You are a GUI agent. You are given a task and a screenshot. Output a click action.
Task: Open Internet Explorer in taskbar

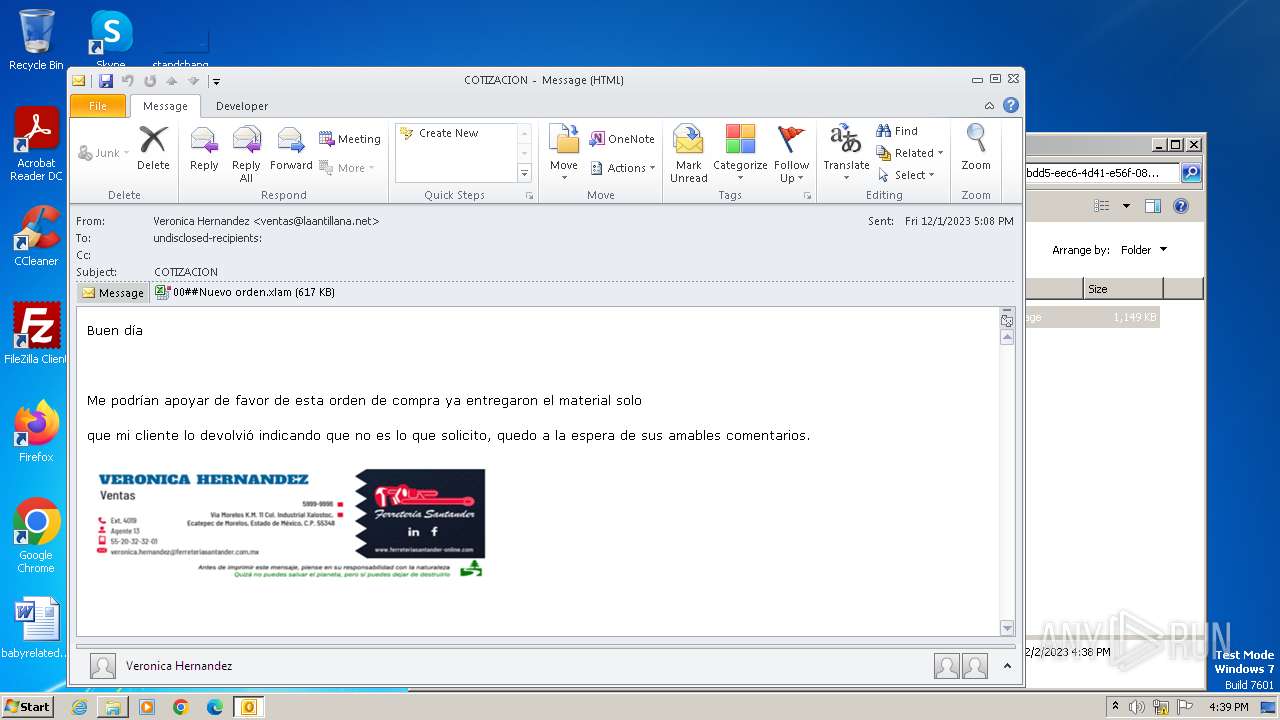[x=80, y=707]
